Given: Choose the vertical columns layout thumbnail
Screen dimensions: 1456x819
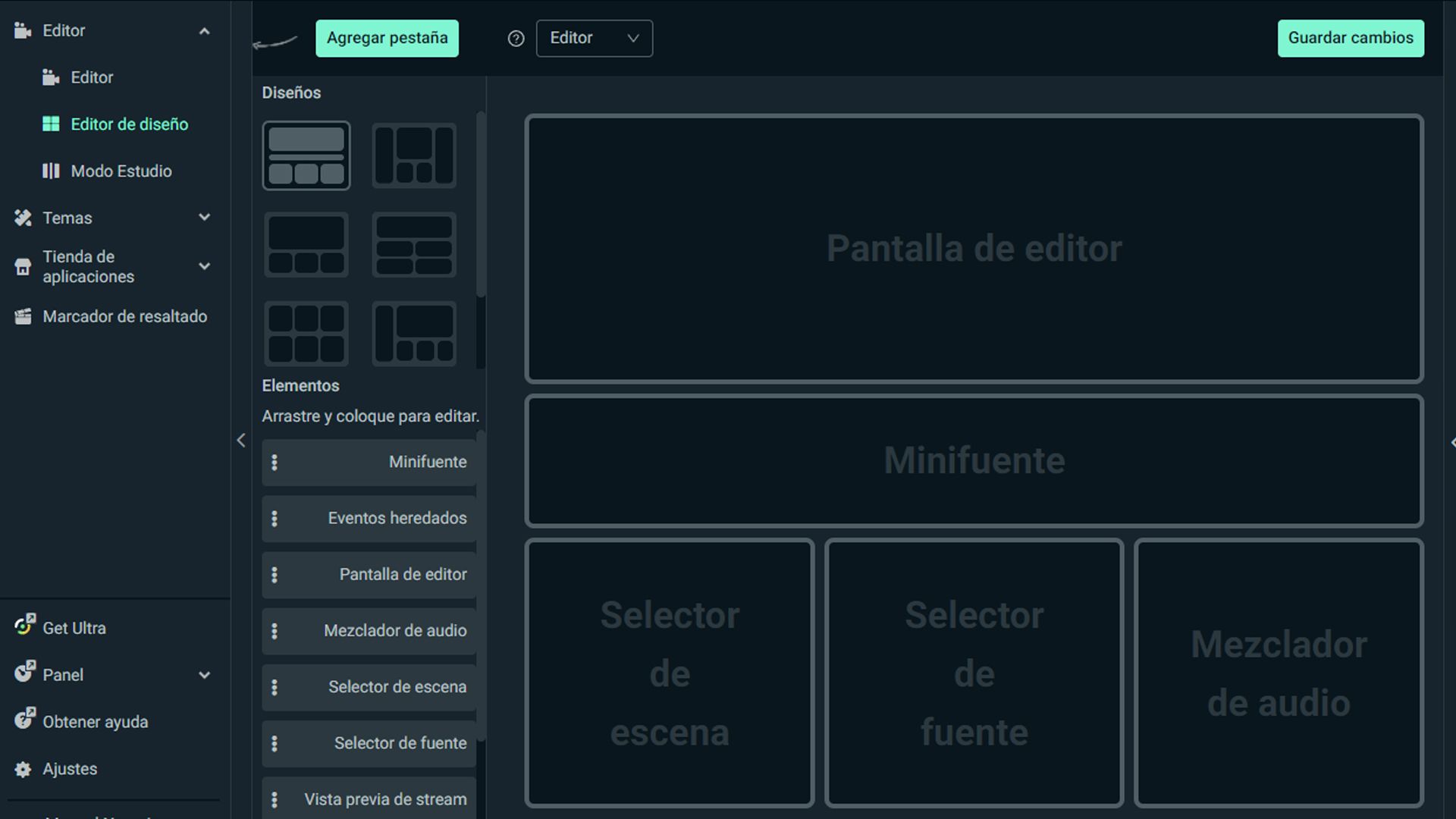Looking at the screenshot, I should coord(413,155).
